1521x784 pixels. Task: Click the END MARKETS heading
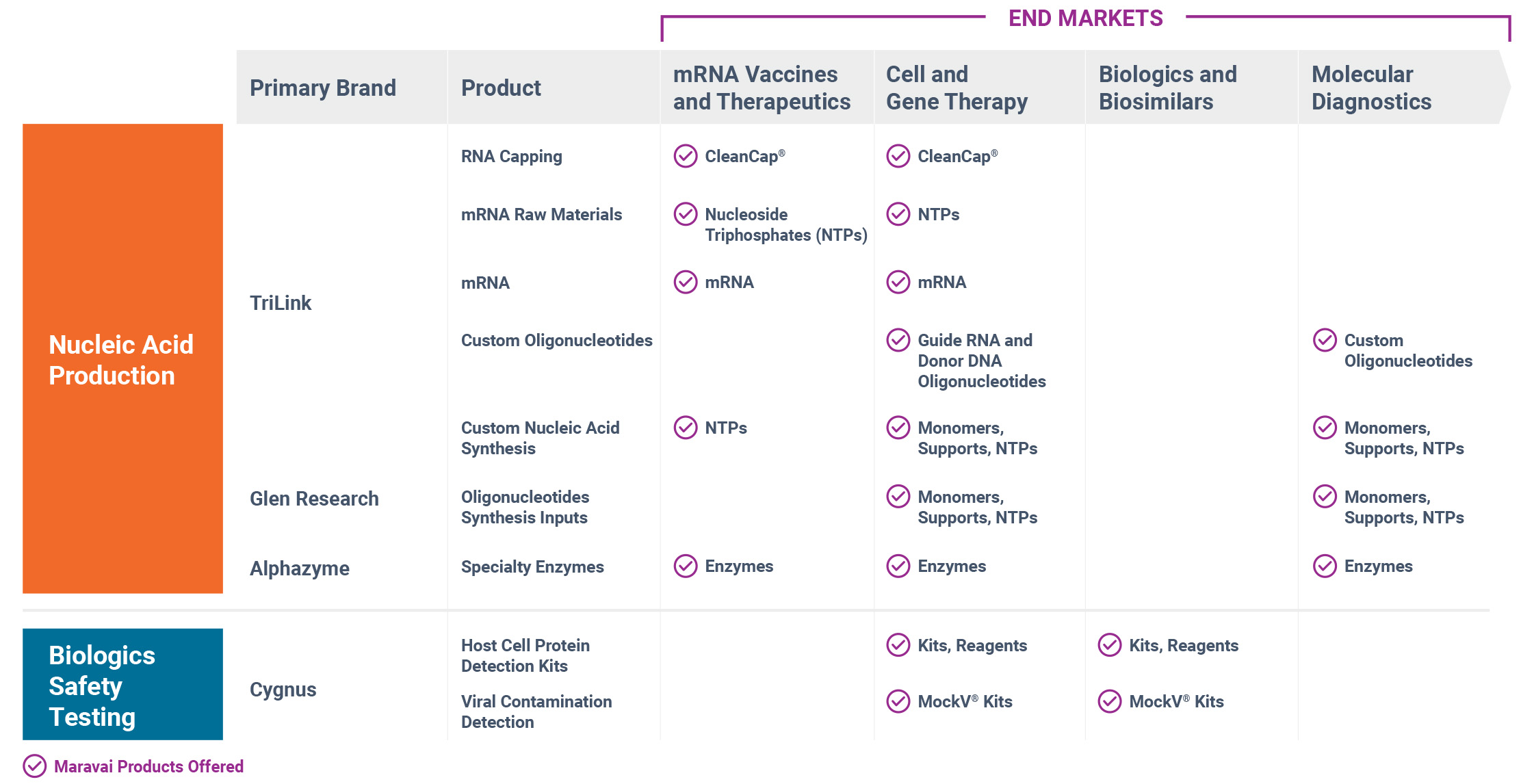(1085, 18)
